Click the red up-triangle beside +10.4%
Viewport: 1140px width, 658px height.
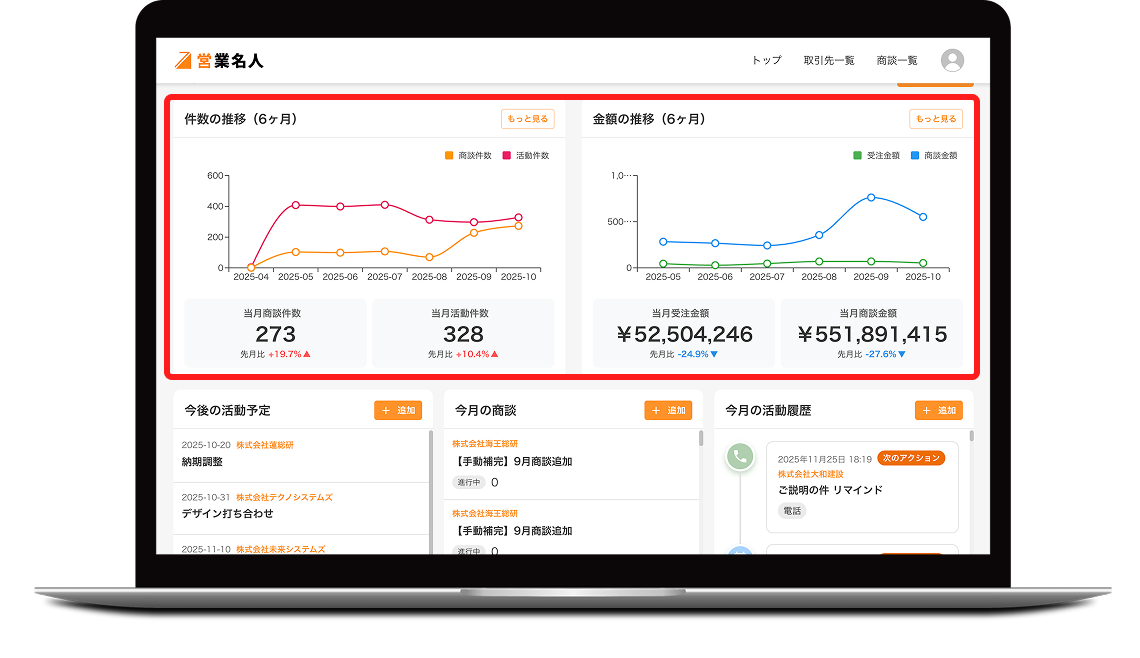494,354
